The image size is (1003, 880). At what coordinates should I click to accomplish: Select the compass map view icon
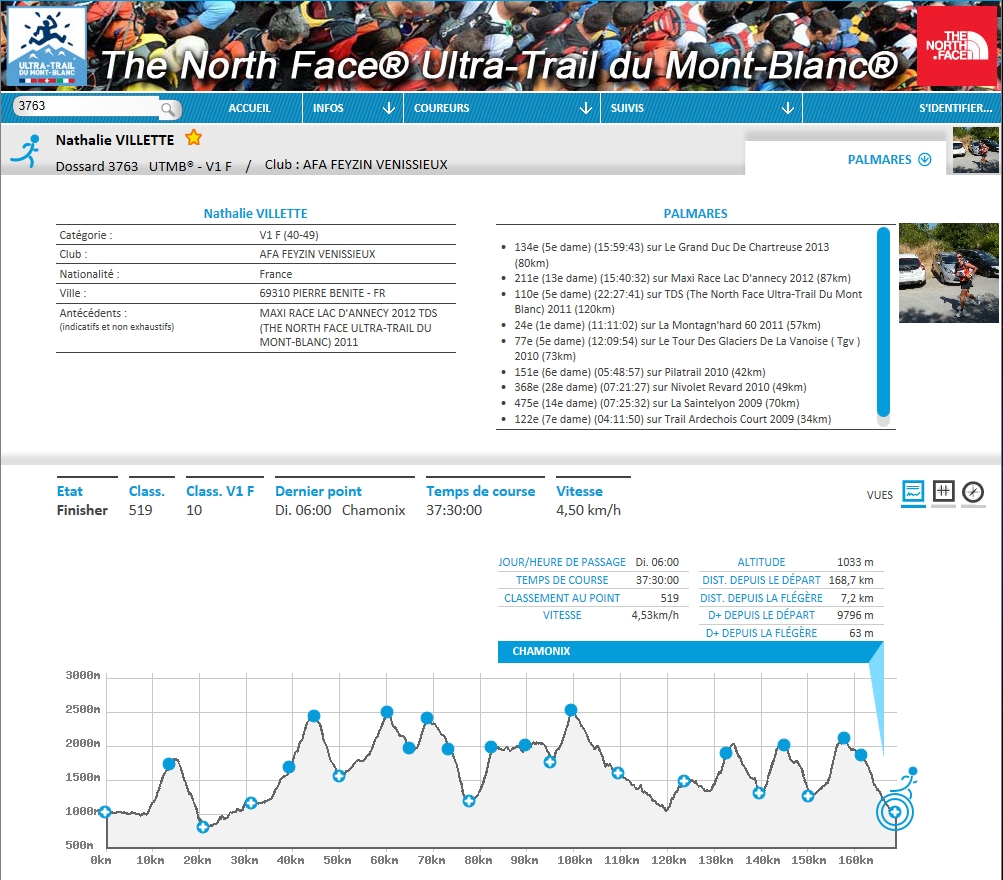click(973, 492)
